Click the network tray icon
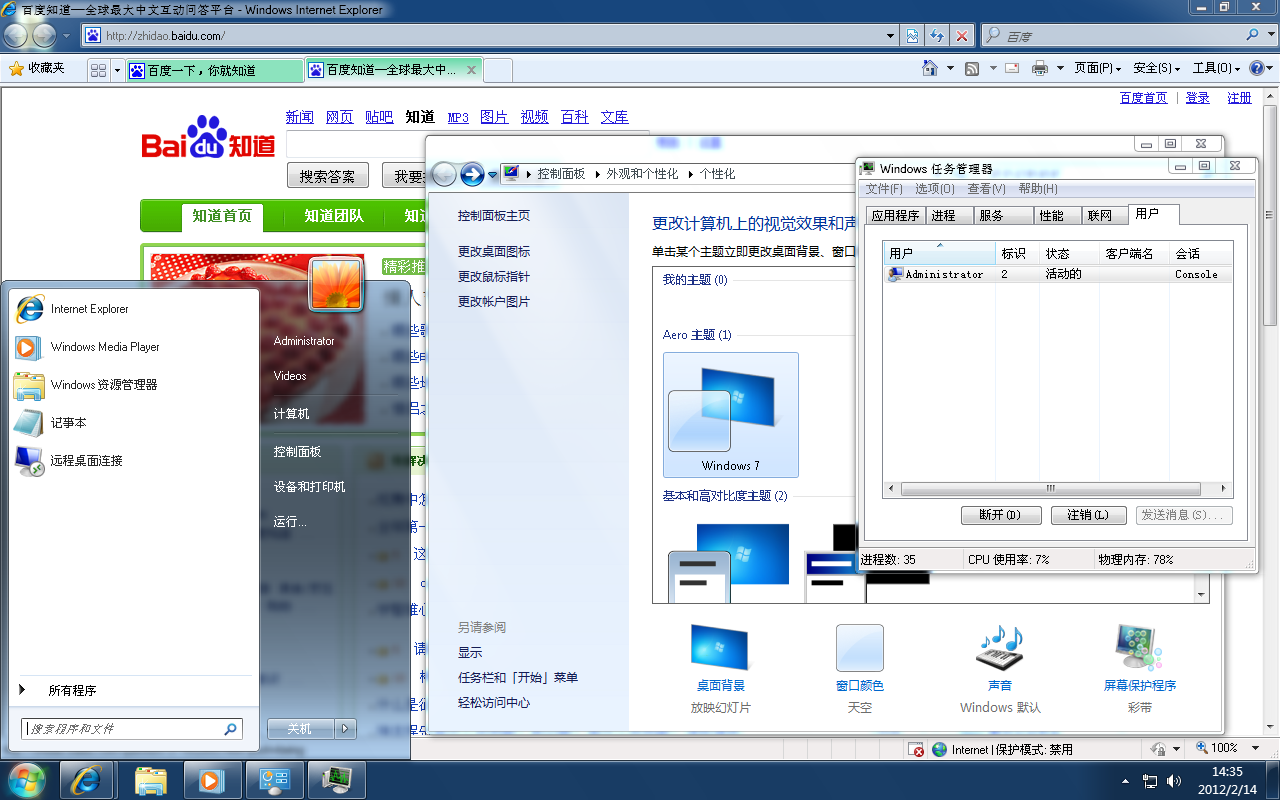Viewport: 1280px width, 800px height. pyautogui.click(x=1150, y=780)
